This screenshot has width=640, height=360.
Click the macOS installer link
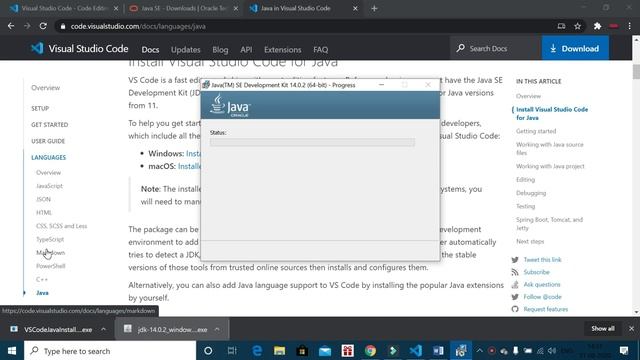[189, 166]
